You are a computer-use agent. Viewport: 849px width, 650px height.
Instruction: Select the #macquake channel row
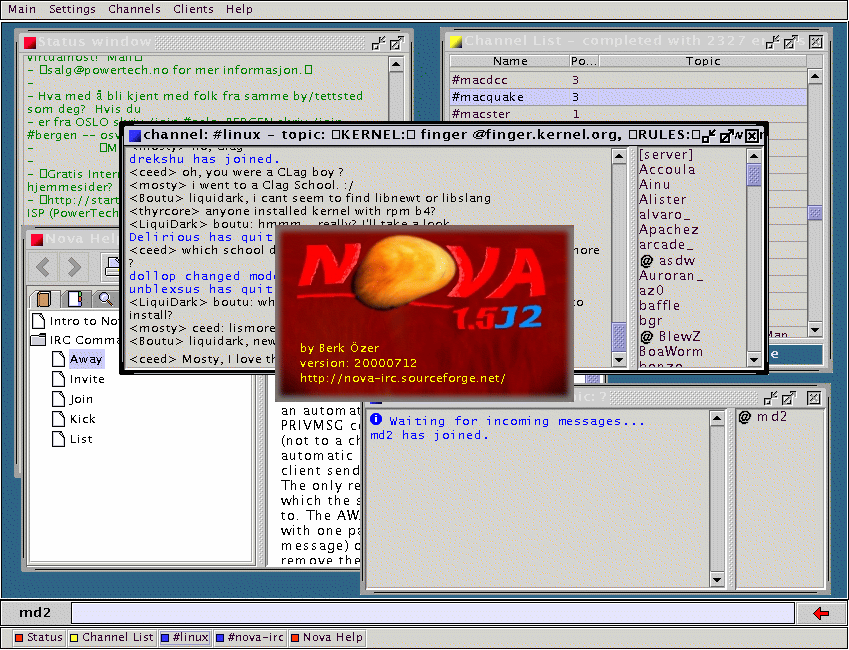[x=628, y=97]
